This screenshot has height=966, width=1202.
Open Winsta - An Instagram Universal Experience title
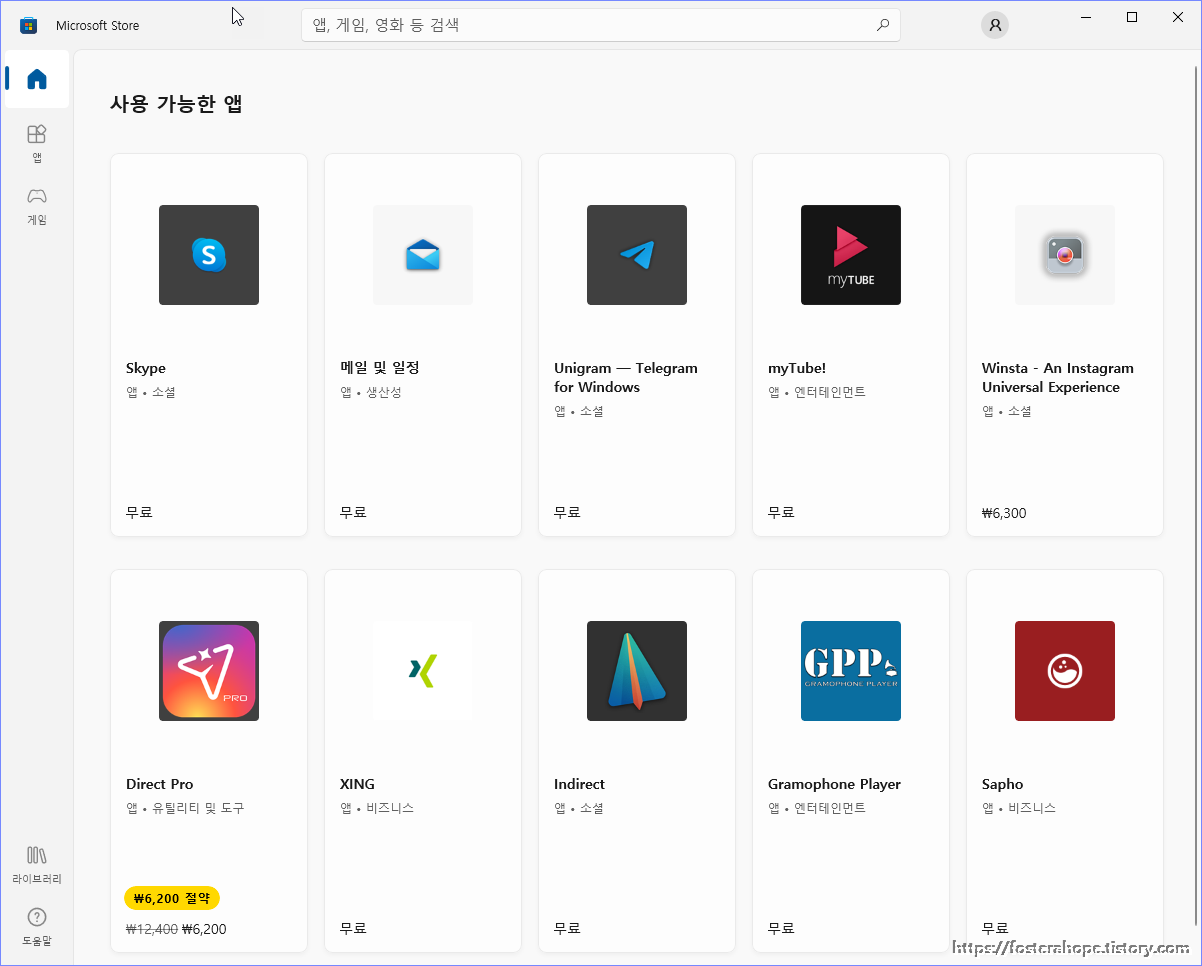(1058, 378)
